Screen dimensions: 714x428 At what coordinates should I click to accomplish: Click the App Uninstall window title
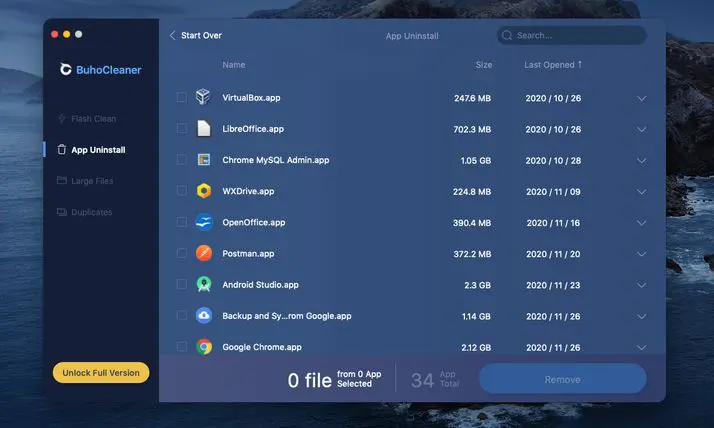412,36
